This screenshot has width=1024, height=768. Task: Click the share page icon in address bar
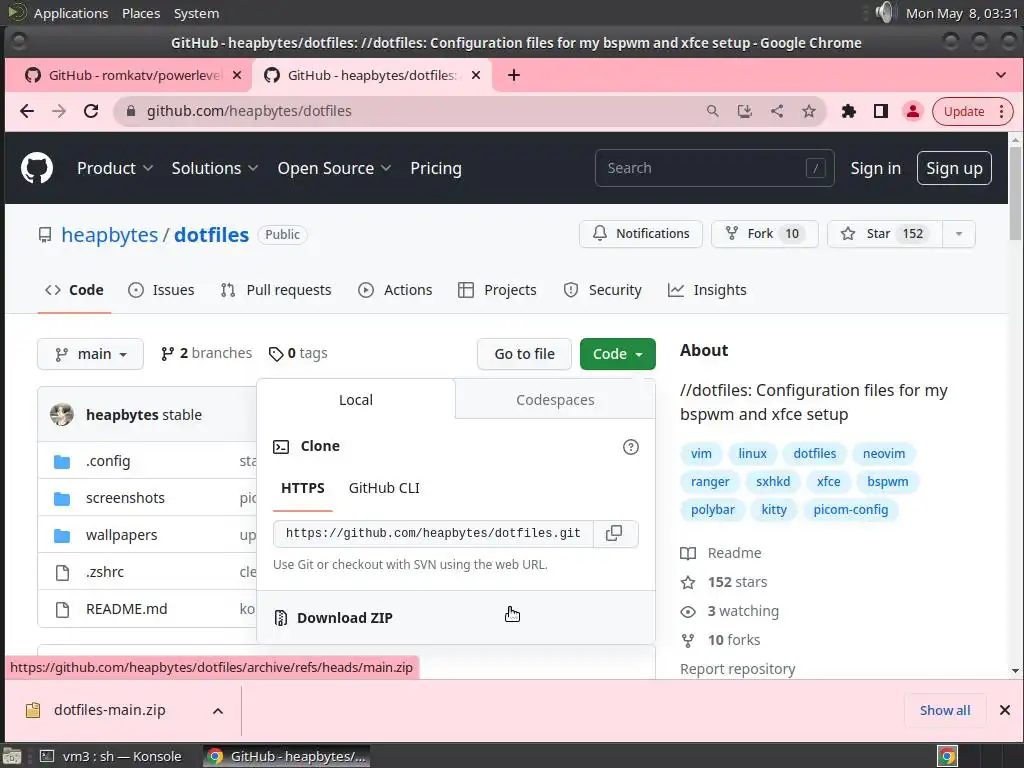click(776, 111)
